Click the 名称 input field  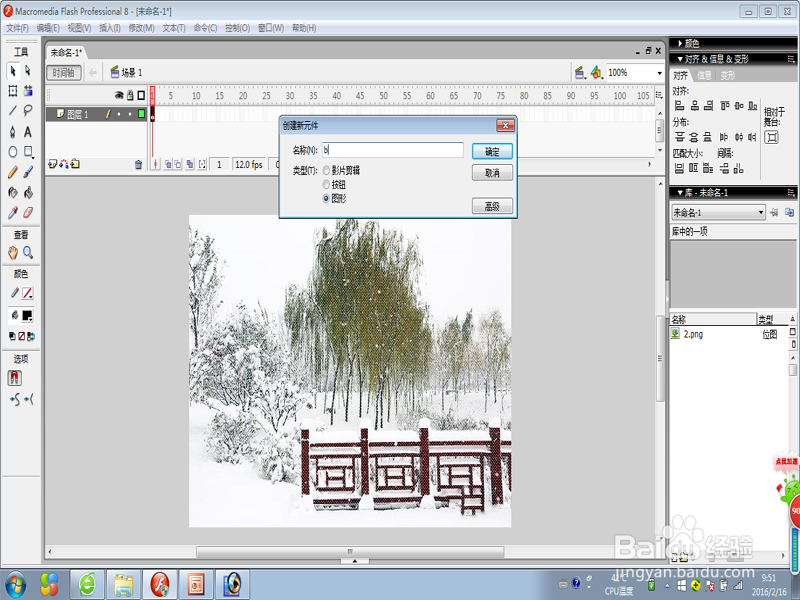[x=393, y=150]
